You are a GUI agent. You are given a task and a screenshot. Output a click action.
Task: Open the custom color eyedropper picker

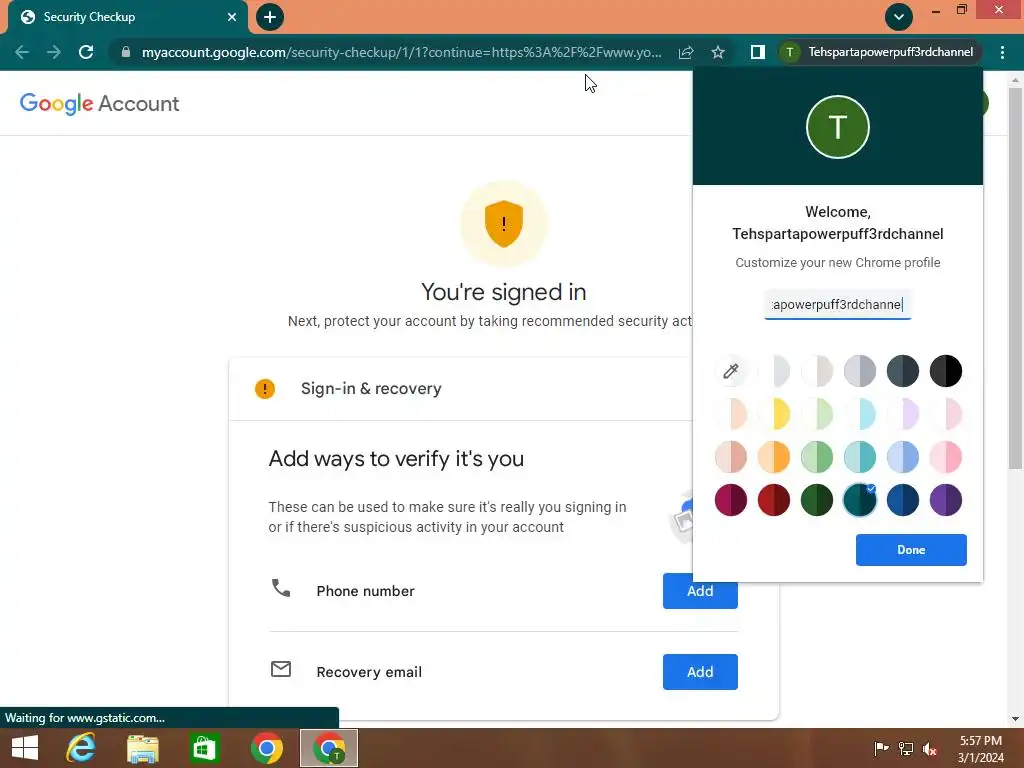(731, 371)
